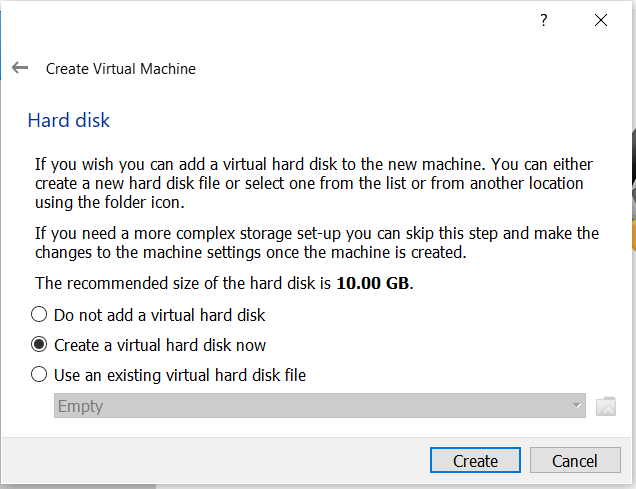Click the "Hard disk" section heading
Image resolution: width=636 pixels, height=489 pixels.
tap(68, 121)
